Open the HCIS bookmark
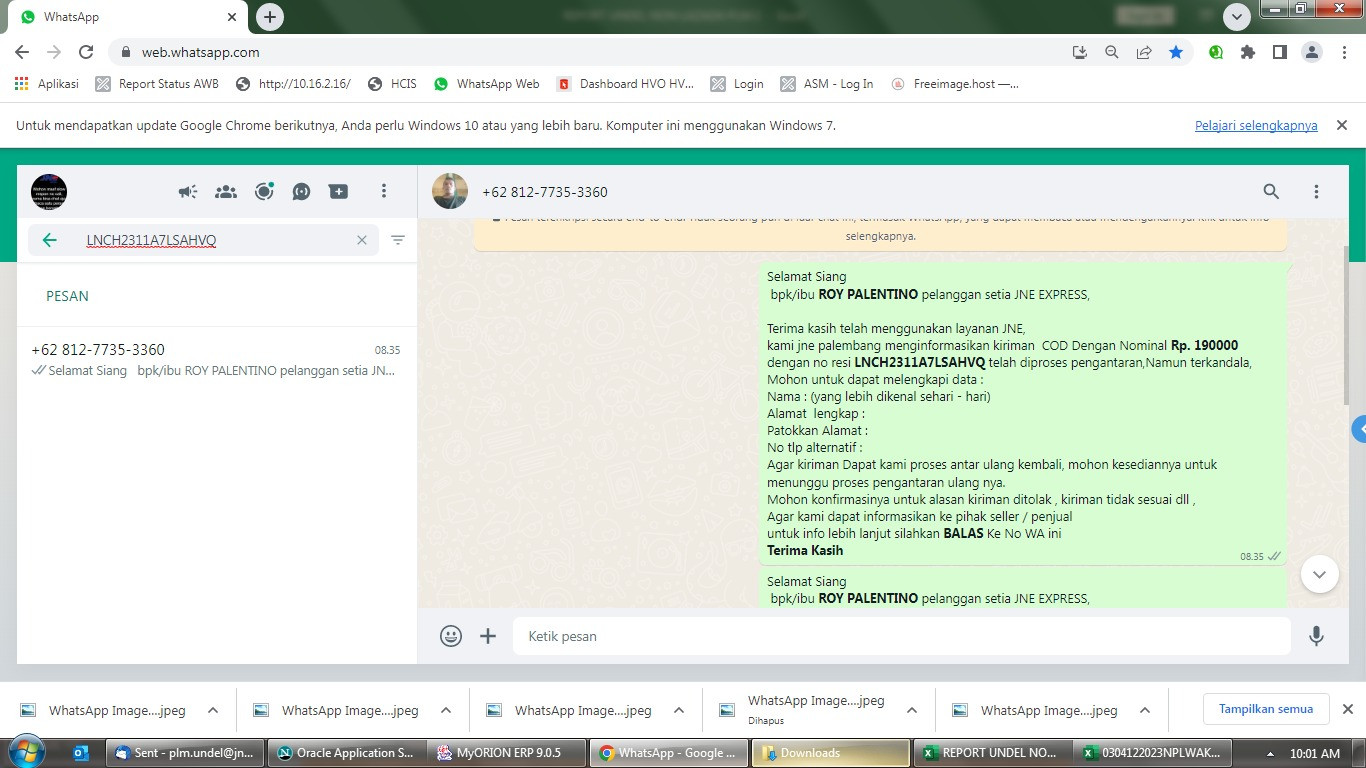This screenshot has height=768, width=1366. pos(392,84)
